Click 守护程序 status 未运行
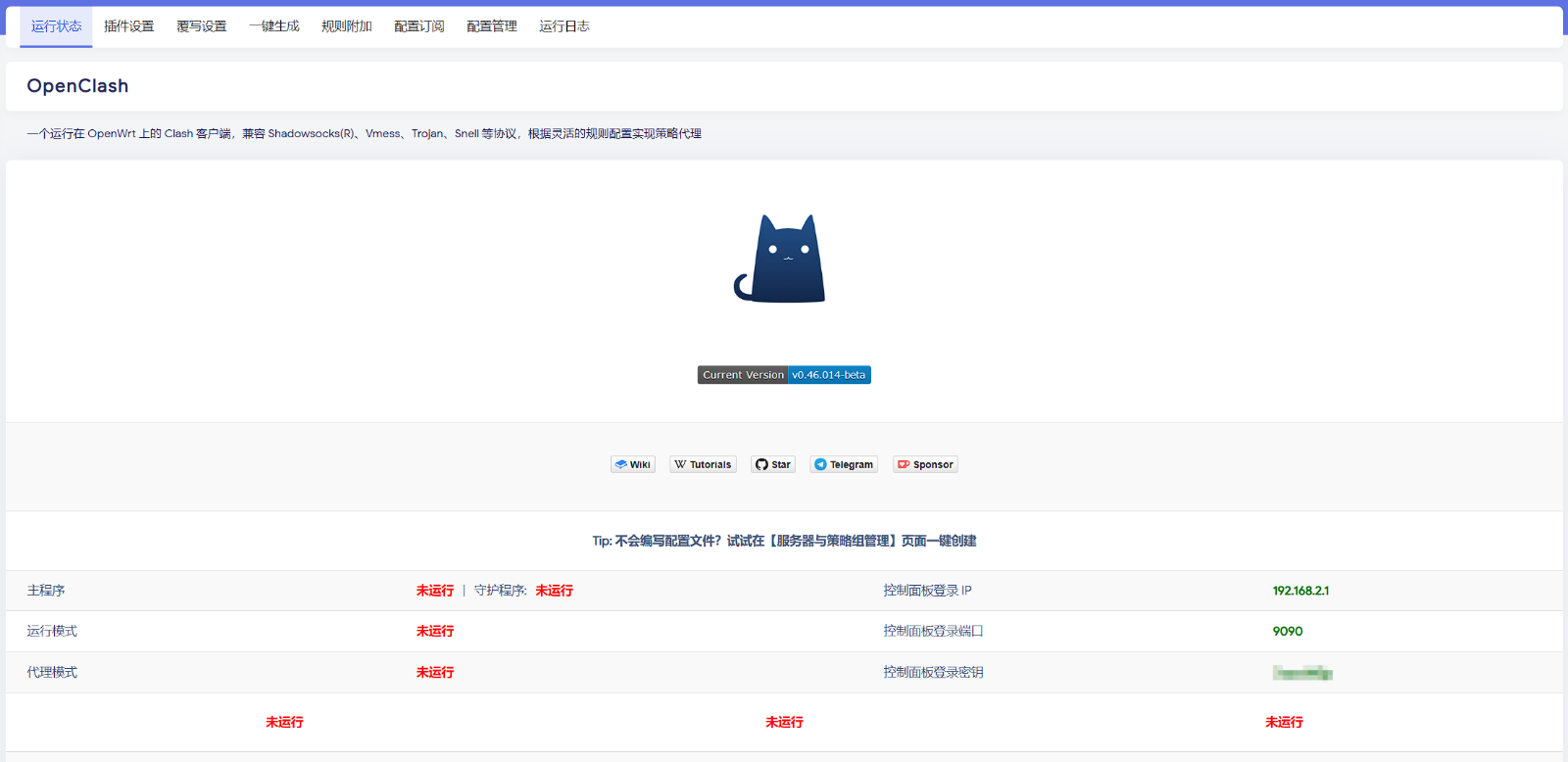1568x762 pixels. tap(555, 591)
